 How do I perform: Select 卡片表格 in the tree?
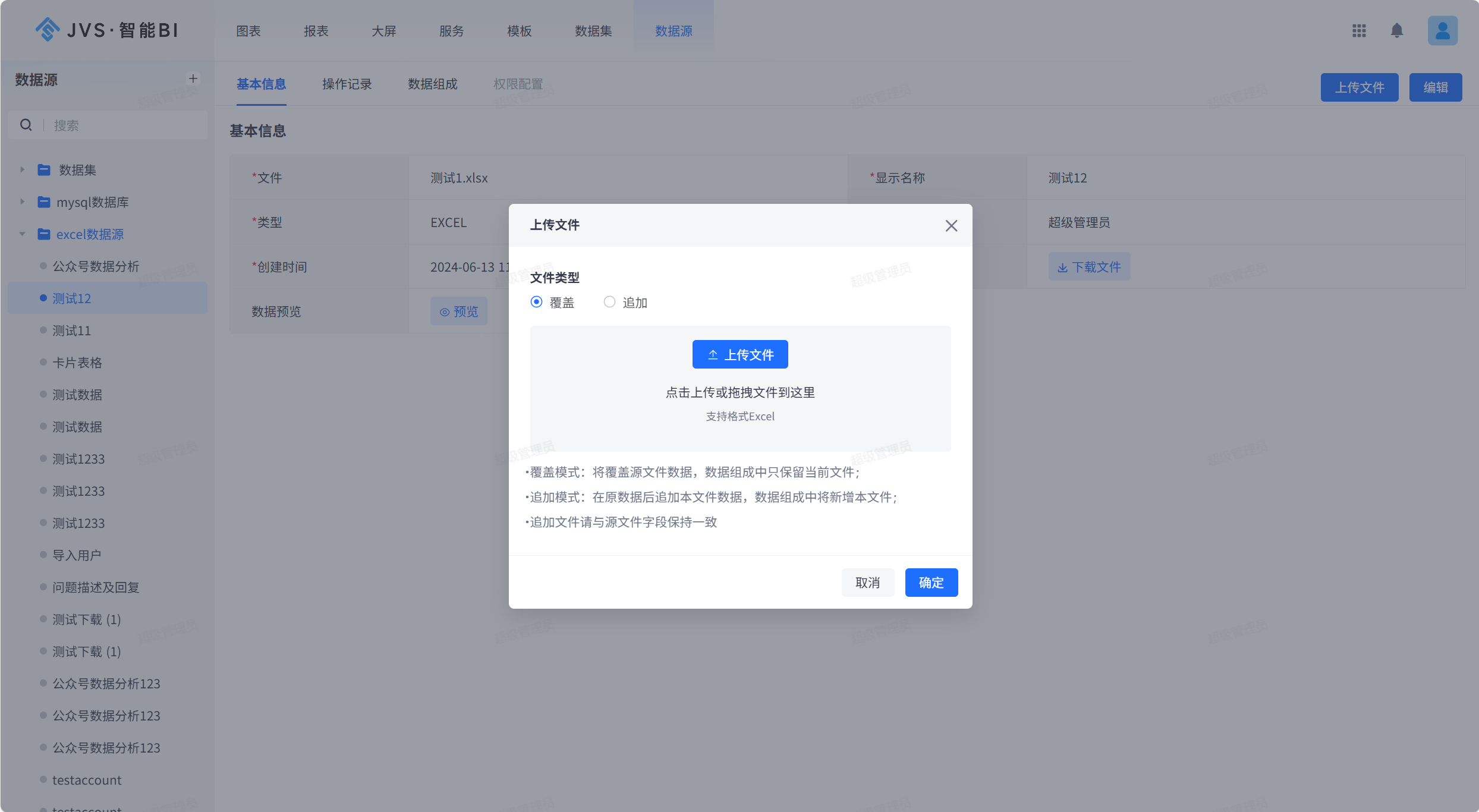tap(77, 363)
